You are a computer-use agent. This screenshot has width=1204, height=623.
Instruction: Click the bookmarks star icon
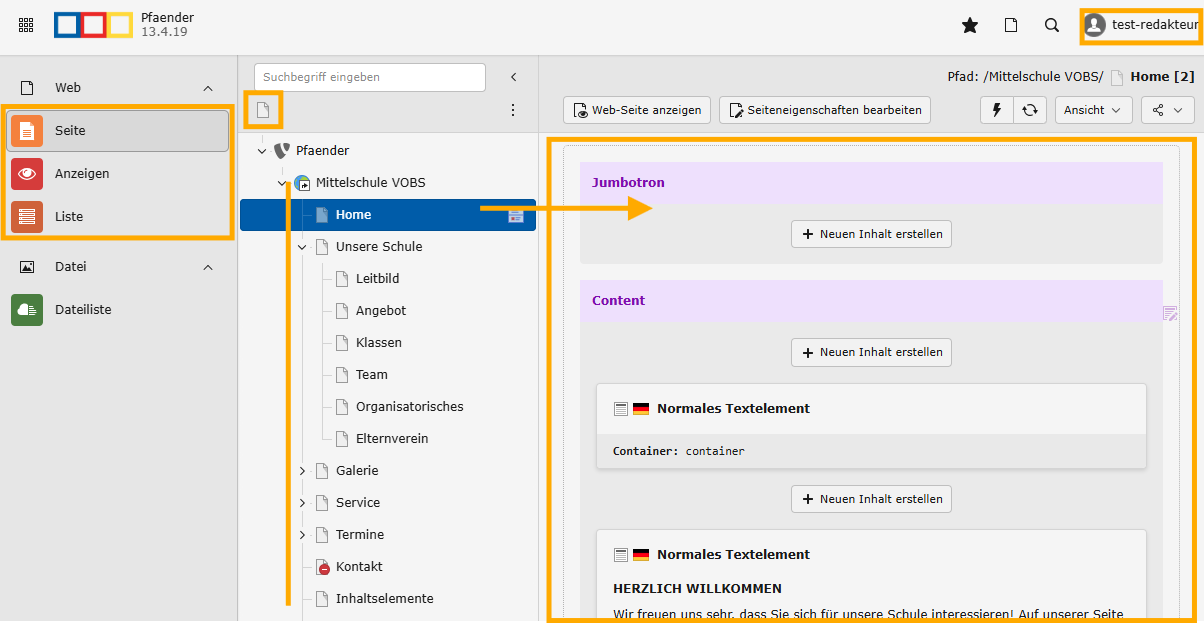point(969,26)
